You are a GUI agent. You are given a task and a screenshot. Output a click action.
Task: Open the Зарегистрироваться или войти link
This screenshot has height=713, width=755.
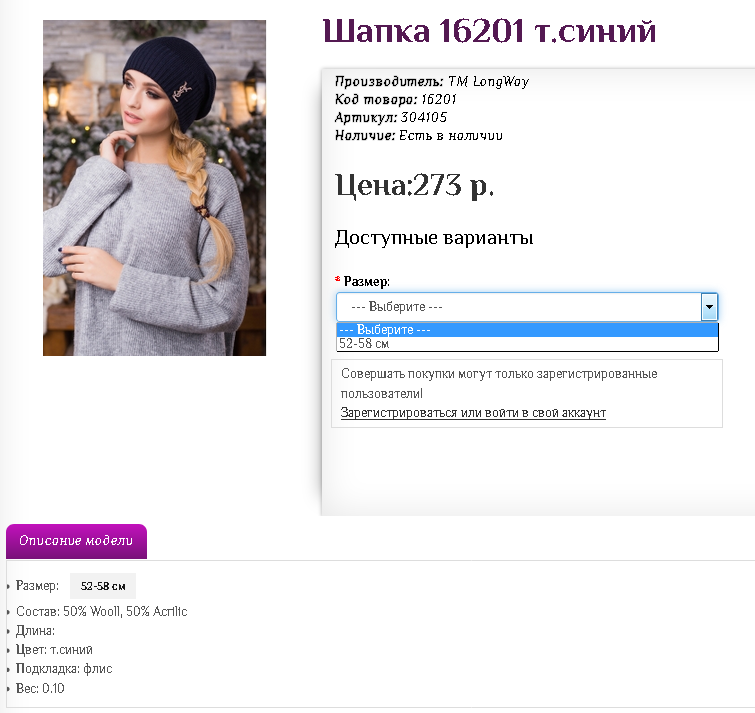point(473,413)
